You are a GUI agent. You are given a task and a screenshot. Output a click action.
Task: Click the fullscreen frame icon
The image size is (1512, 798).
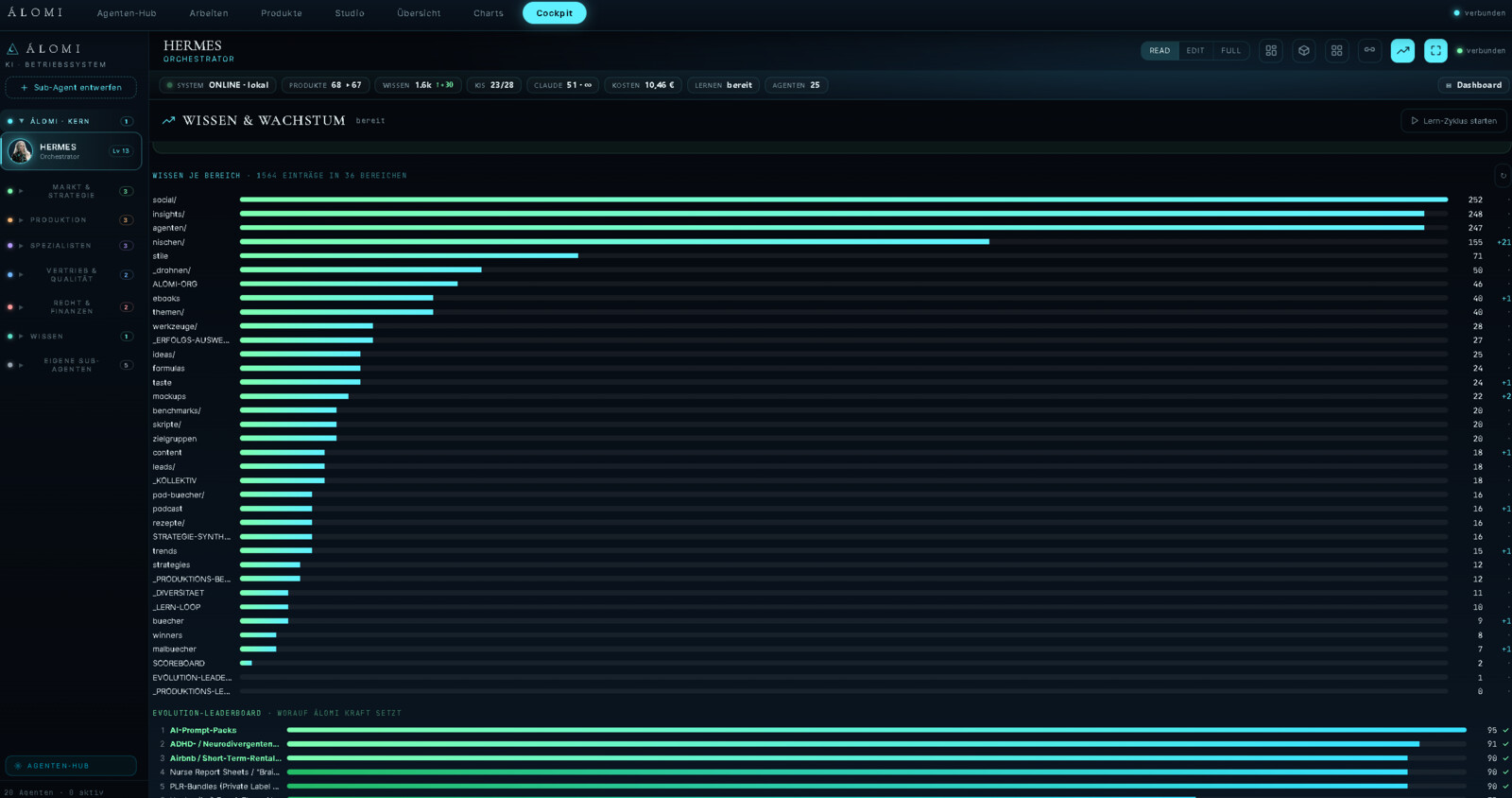(x=1435, y=51)
